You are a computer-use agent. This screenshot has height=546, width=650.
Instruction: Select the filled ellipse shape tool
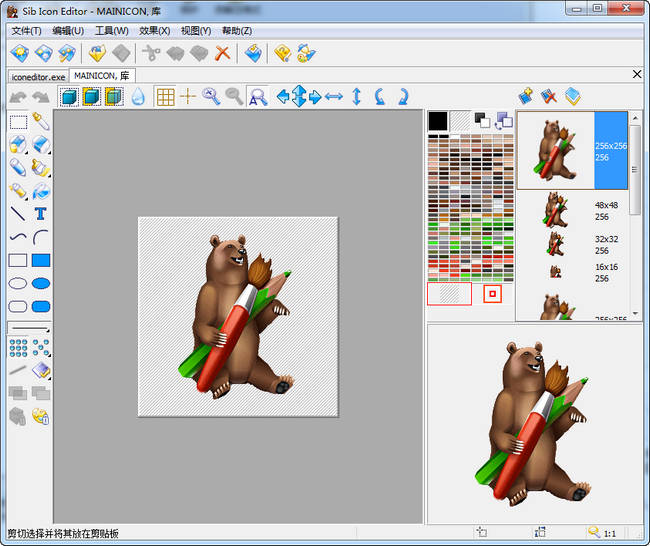point(41,284)
